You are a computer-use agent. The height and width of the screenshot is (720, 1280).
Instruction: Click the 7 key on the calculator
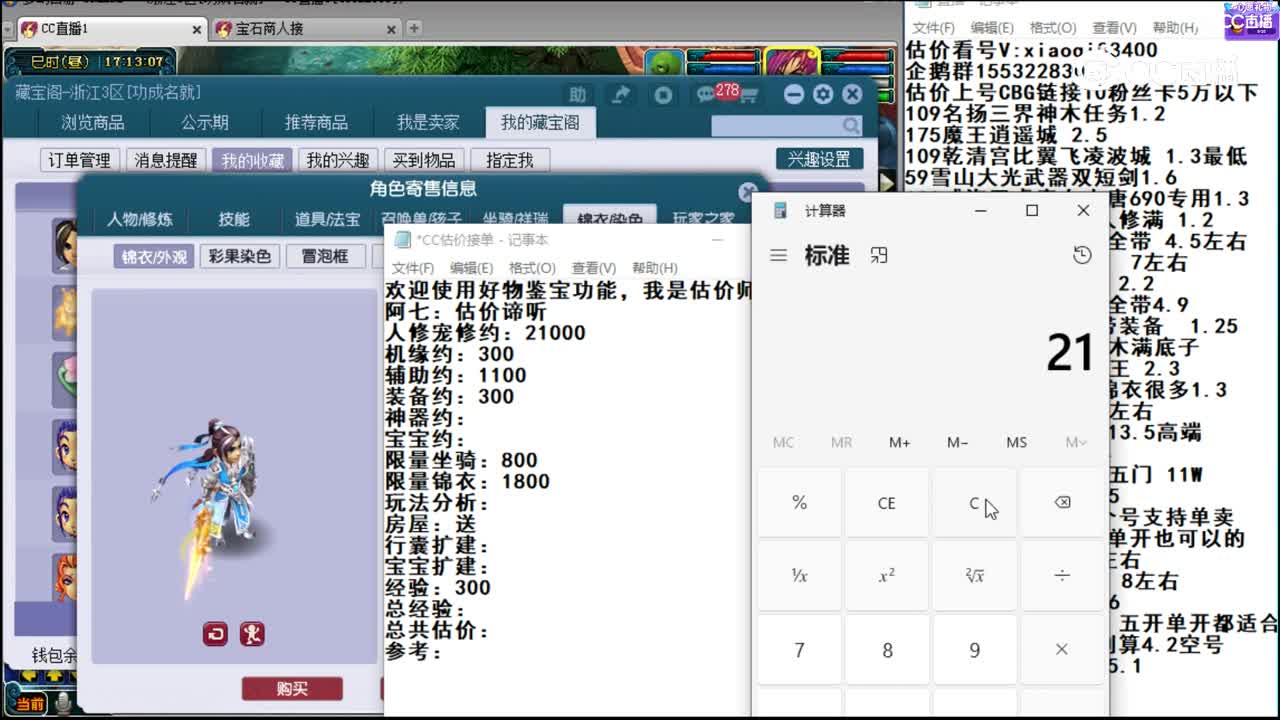click(x=799, y=650)
